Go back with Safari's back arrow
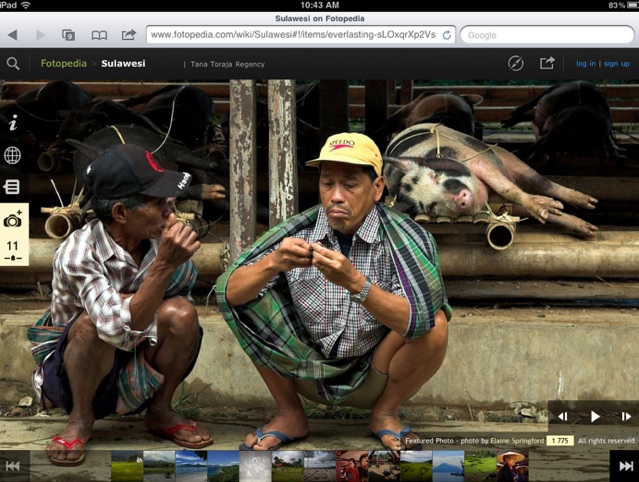 pos(13,35)
